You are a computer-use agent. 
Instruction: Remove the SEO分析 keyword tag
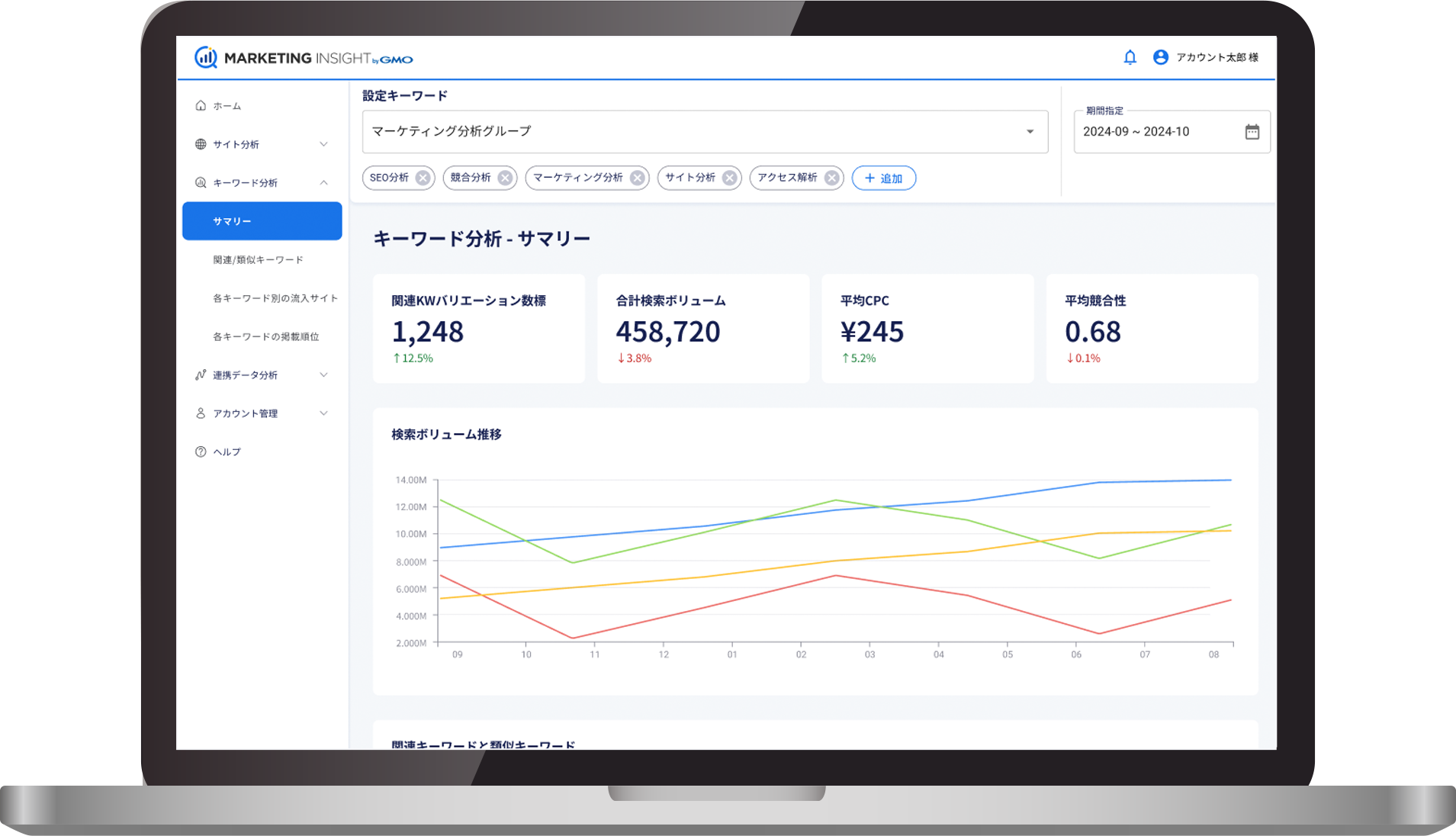point(423,177)
